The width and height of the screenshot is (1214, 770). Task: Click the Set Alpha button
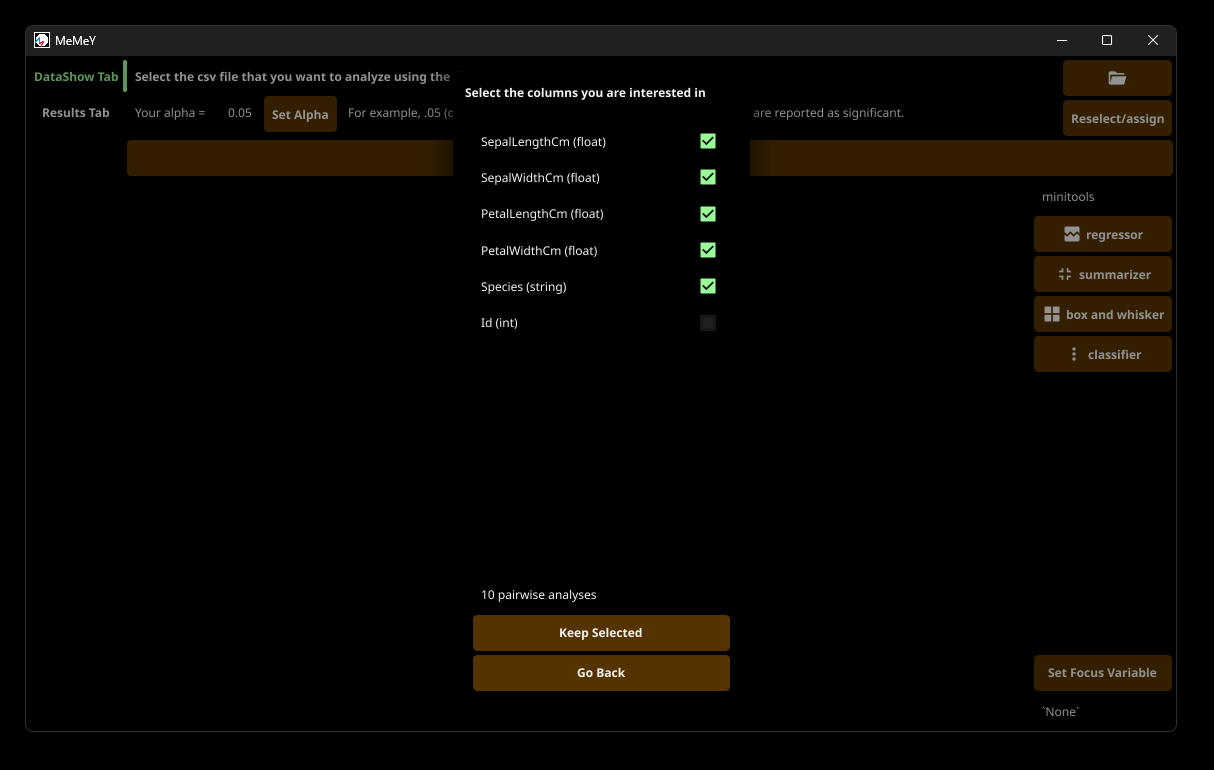click(300, 114)
